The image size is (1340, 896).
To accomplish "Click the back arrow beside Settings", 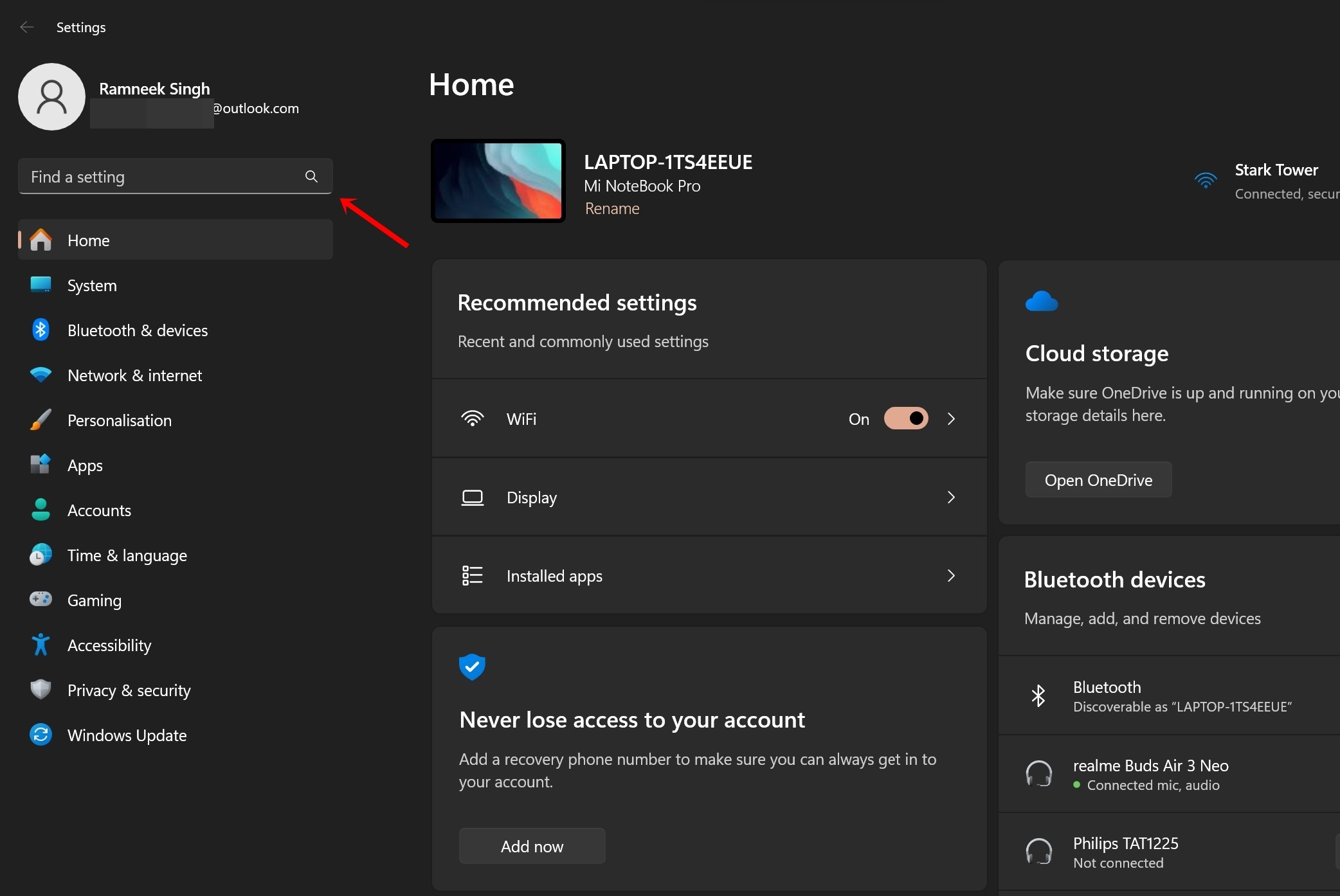I will click(26, 27).
